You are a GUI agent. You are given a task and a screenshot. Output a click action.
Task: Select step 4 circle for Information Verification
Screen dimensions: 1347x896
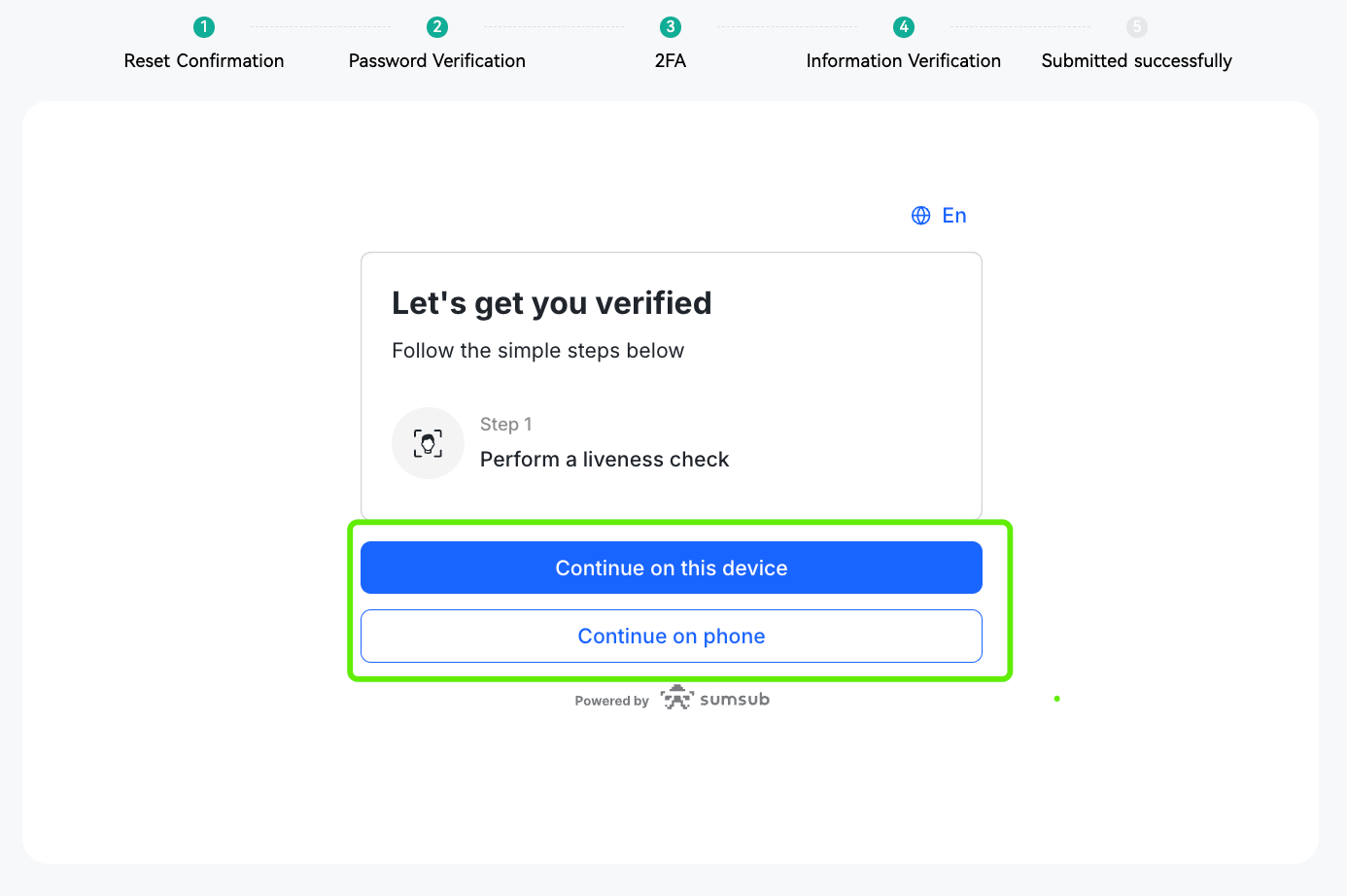pos(904,27)
